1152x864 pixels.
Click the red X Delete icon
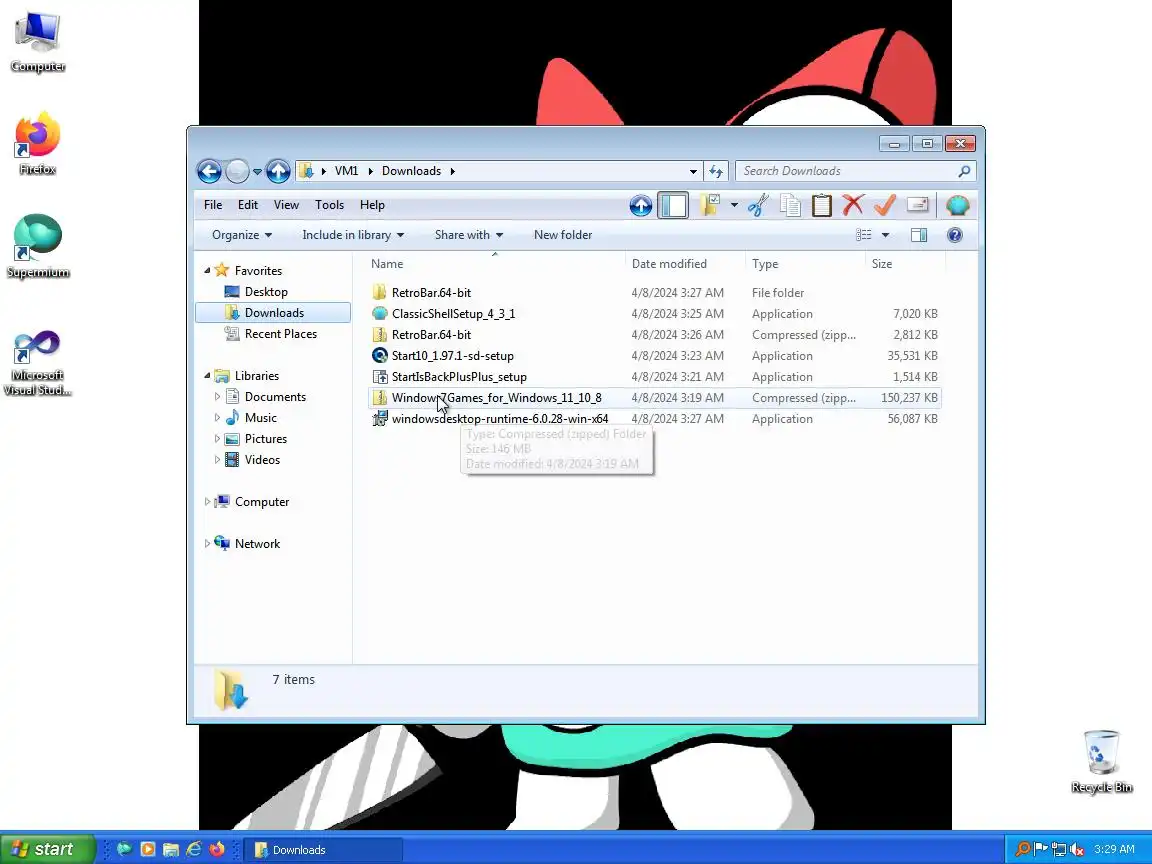[853, 205]
